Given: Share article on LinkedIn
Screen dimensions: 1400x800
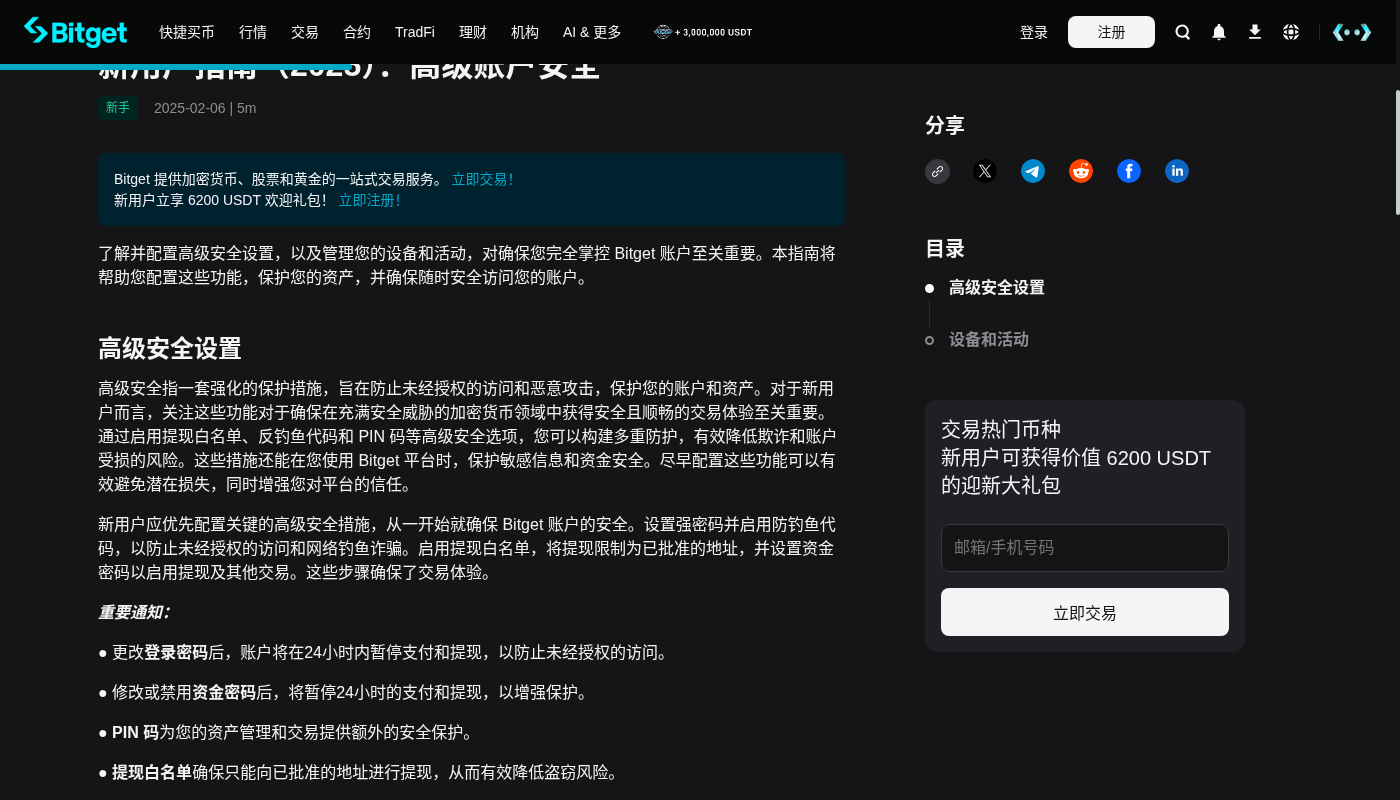Looking at the screenshot, I should (1177, 171).
